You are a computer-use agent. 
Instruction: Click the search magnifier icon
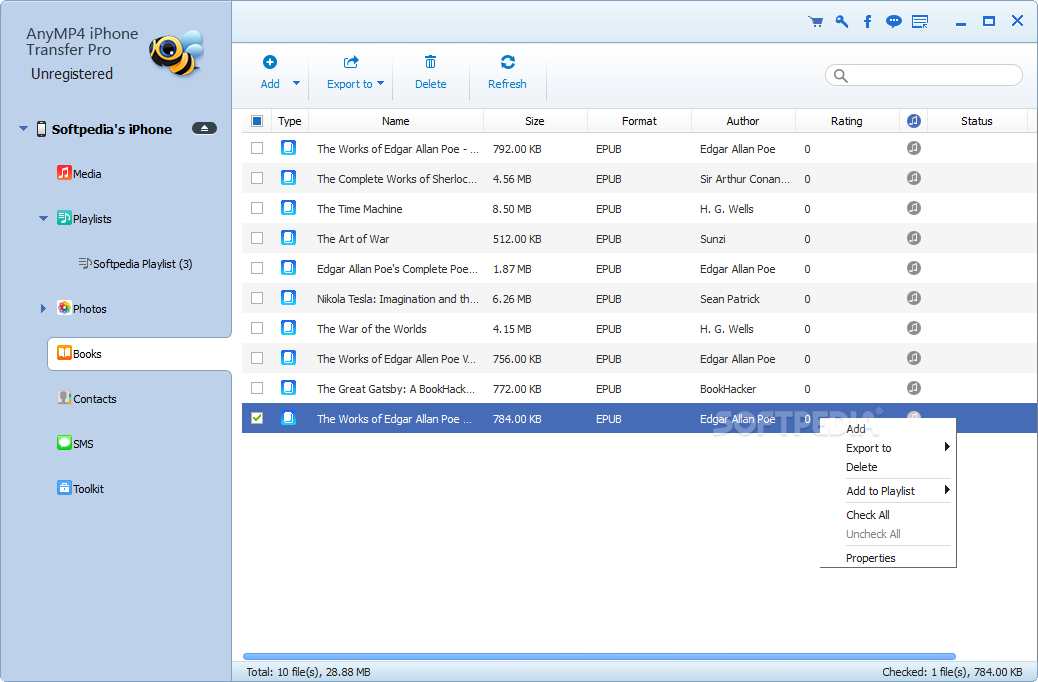841,75
